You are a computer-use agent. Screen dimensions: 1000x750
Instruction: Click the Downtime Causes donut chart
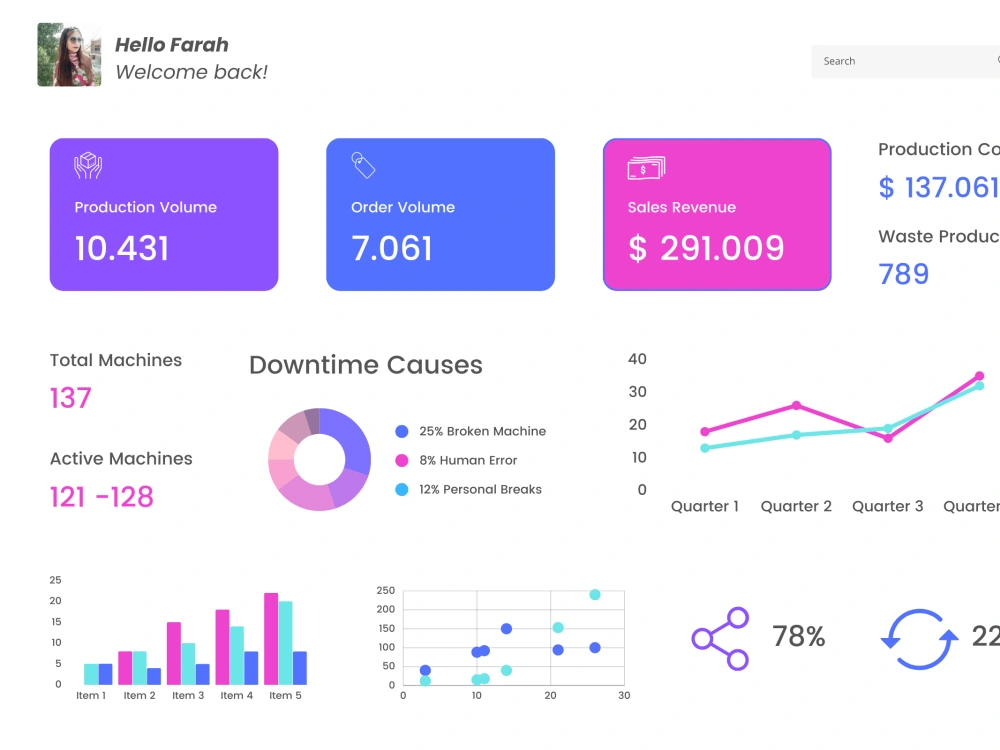[320, 459]
